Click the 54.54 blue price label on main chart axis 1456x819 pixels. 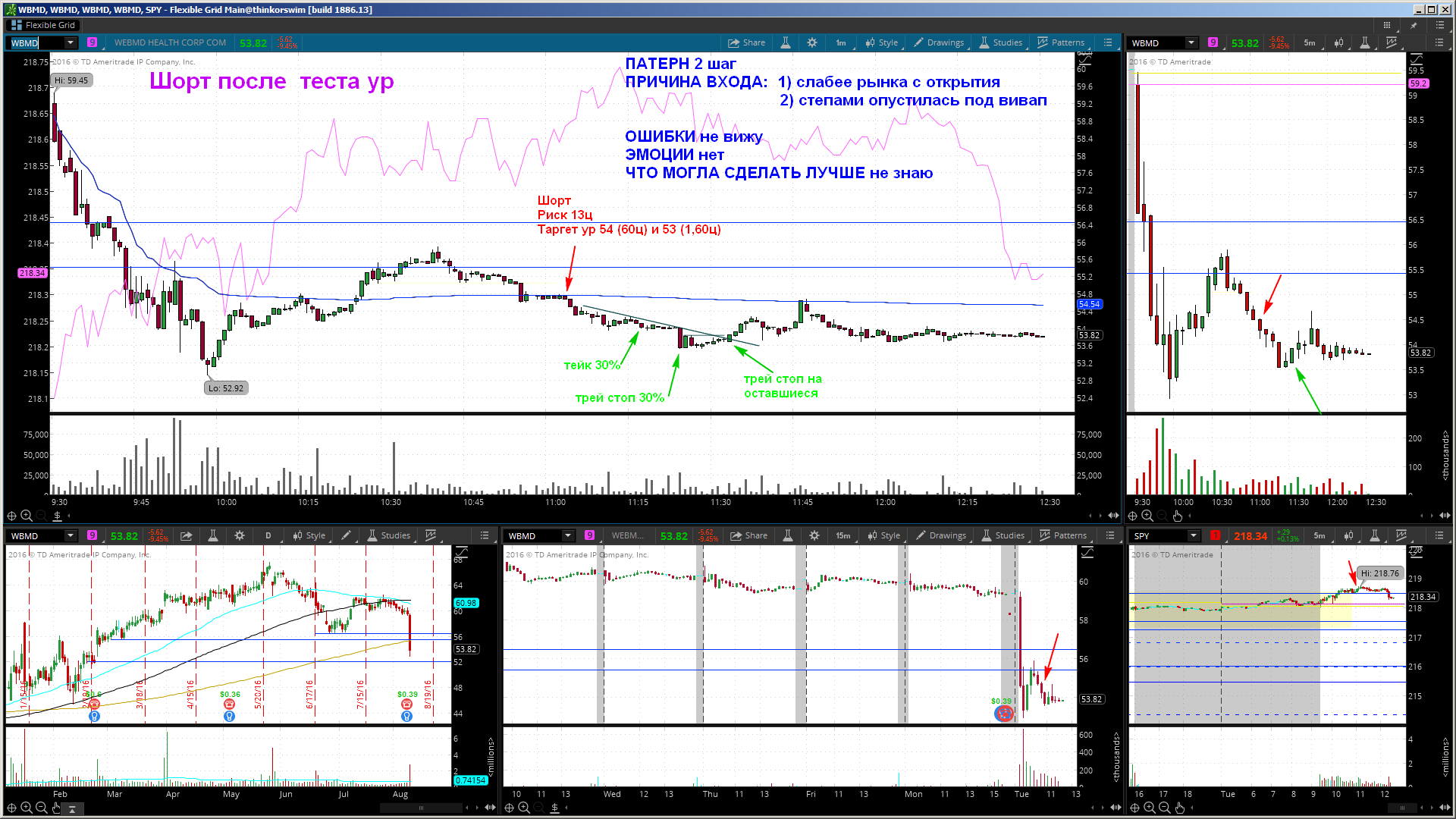1090,304
